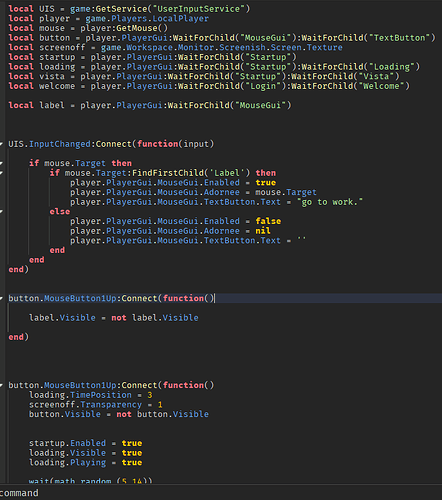This screenshot has width=442, height=500.
Task: Click the partially visible wait(math.random) line
Action: point(91,481)
